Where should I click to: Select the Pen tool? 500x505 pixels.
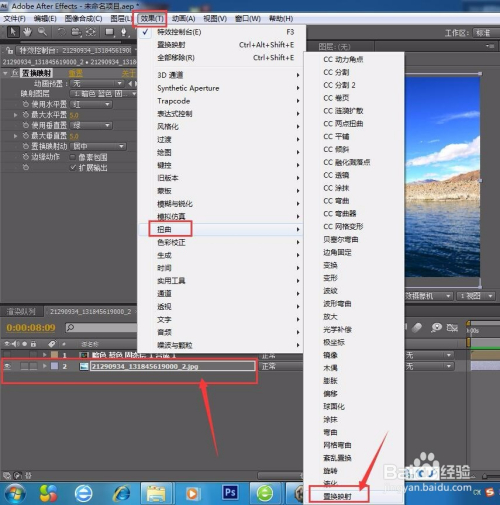click(124, 32)
